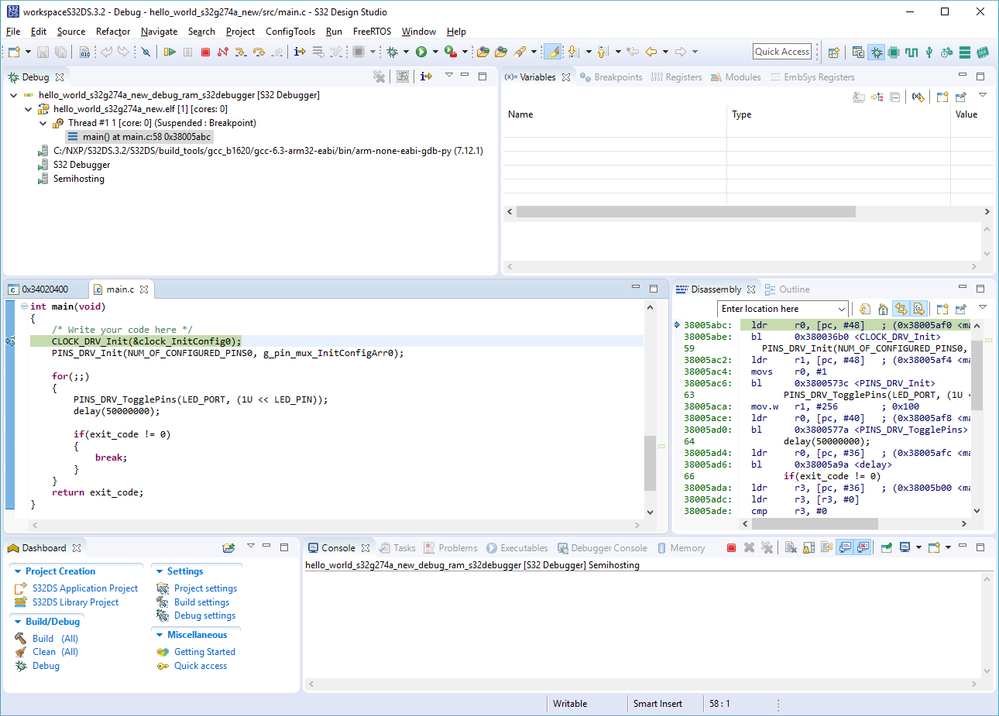The image size is (999, 716).
Task: Open dropdown arrow next to Run button
Action: [x=435, y=52]
